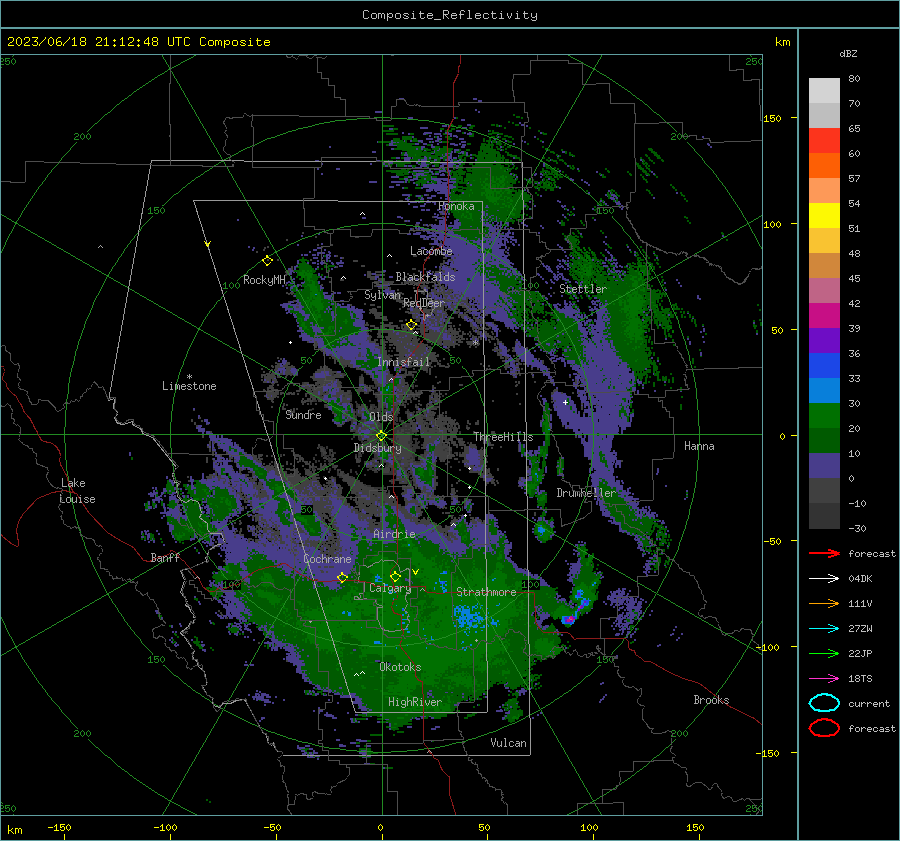
Task: Click the Olds city label
Action: pyautogui.click(x=381, y=416)
